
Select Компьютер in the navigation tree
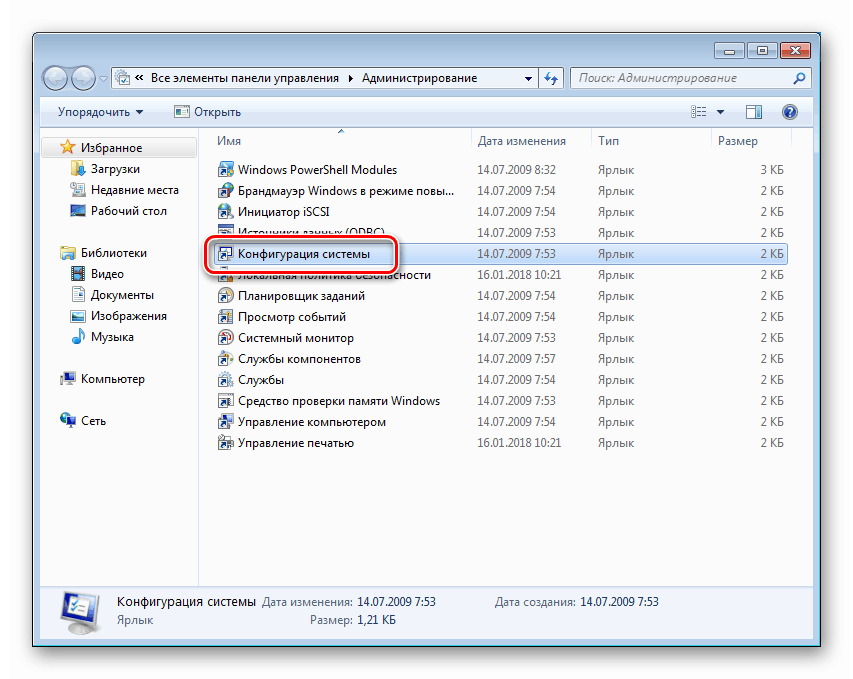pos(113,379)
